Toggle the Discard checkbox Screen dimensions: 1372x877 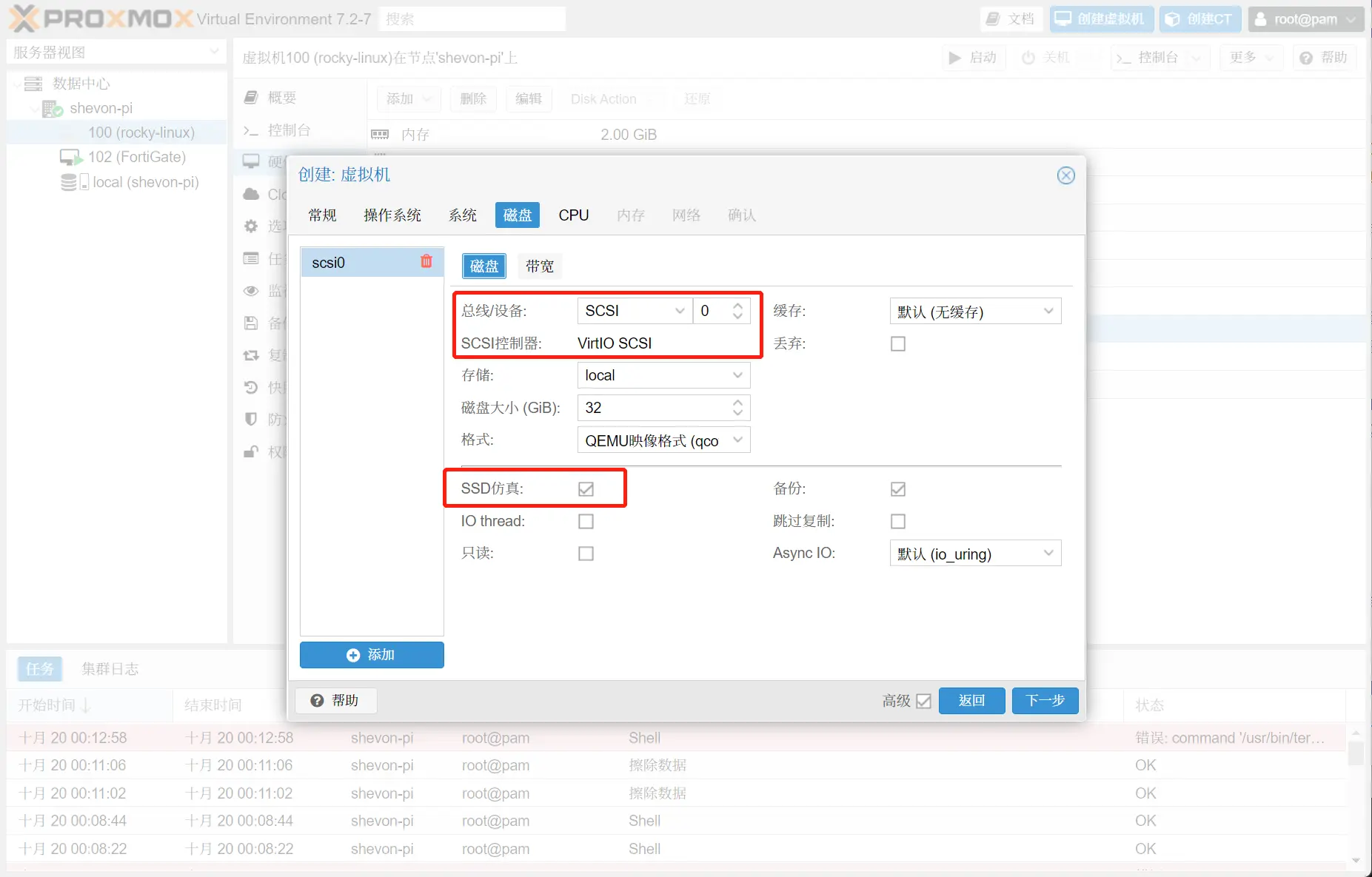click(897, 344)
